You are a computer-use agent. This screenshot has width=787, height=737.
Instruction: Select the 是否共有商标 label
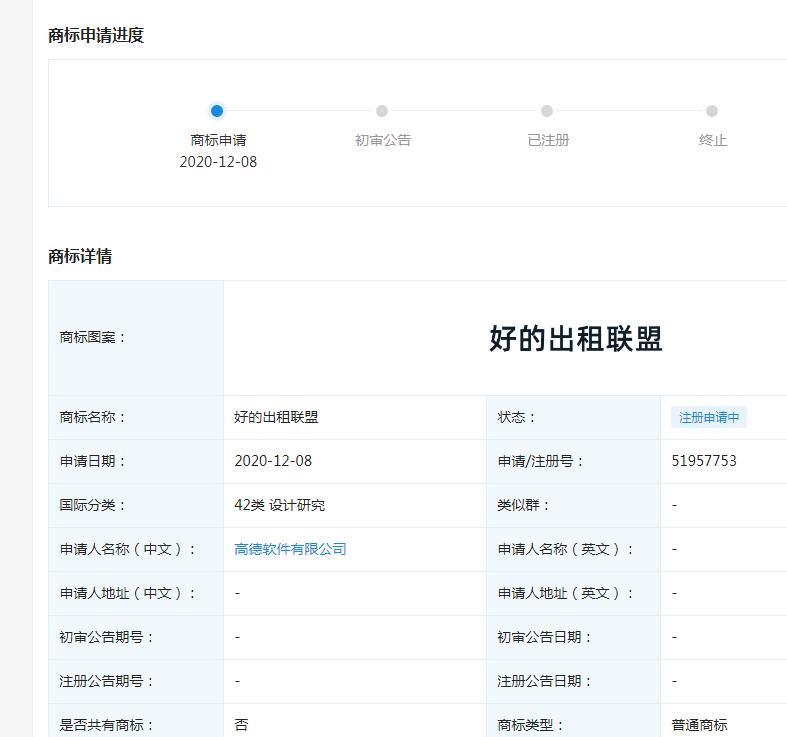coord(106,725)
